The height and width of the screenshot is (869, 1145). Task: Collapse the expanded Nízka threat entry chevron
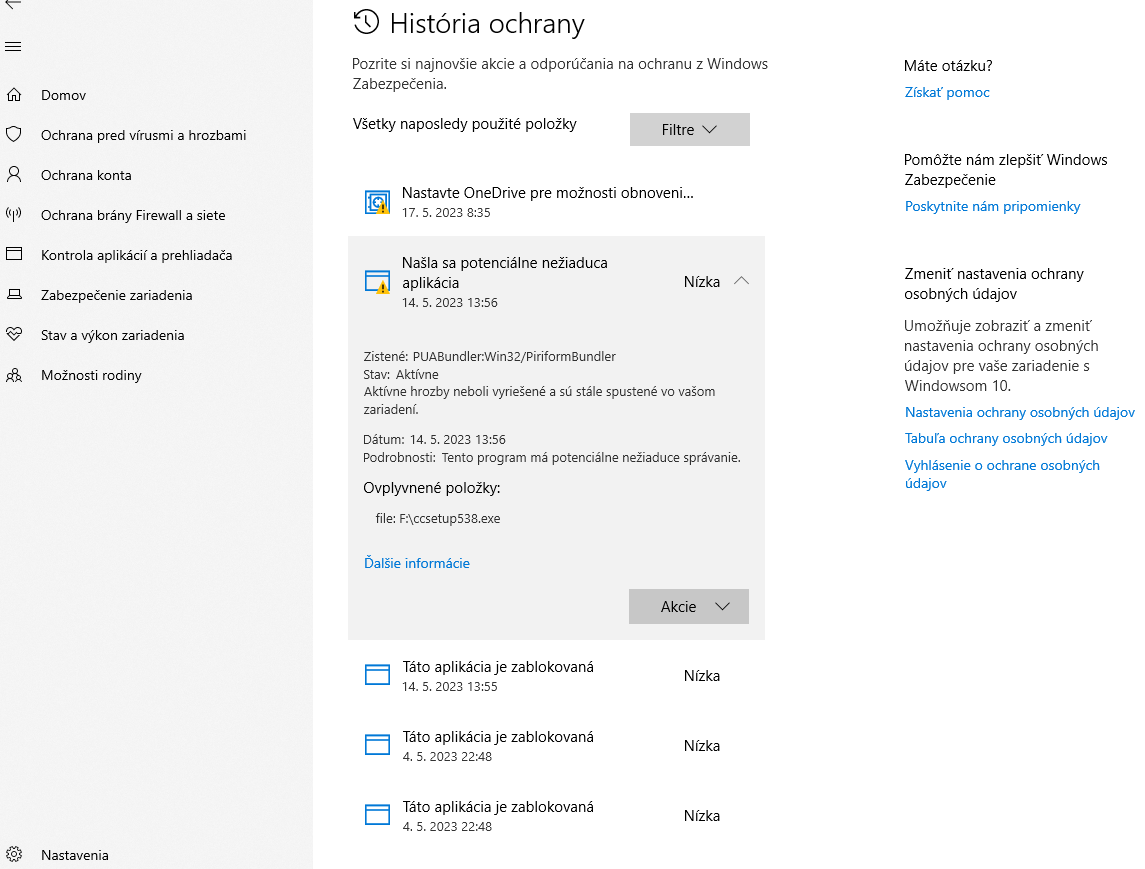[x=741, y=282]
